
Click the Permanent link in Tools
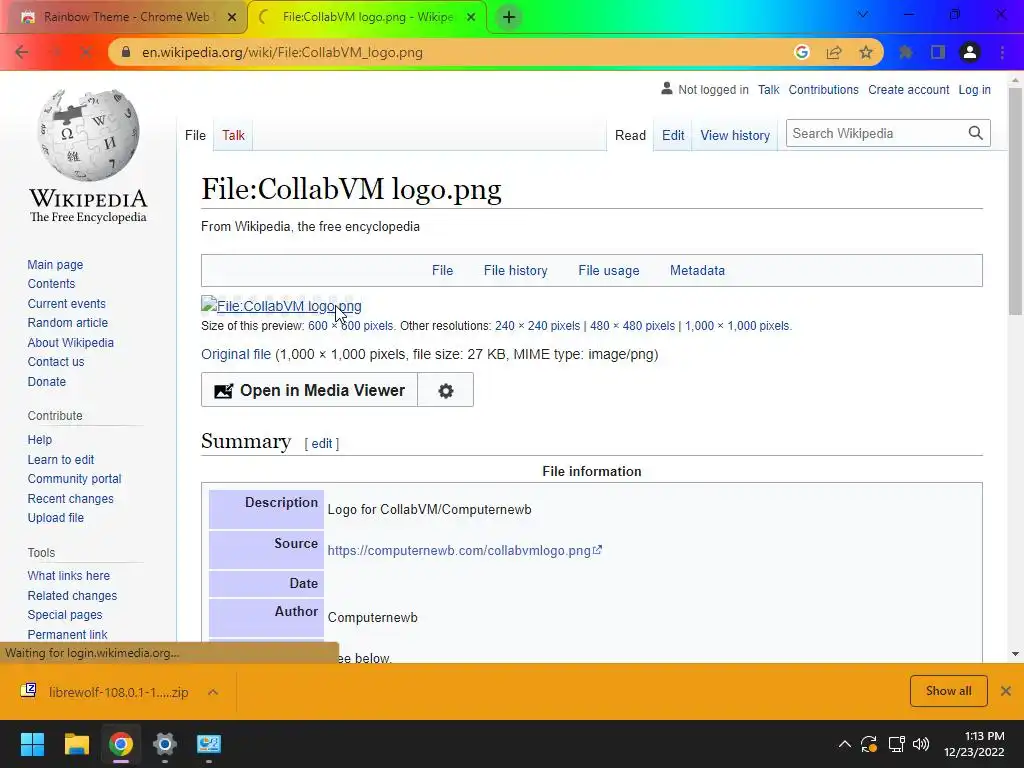coord(67,634)
